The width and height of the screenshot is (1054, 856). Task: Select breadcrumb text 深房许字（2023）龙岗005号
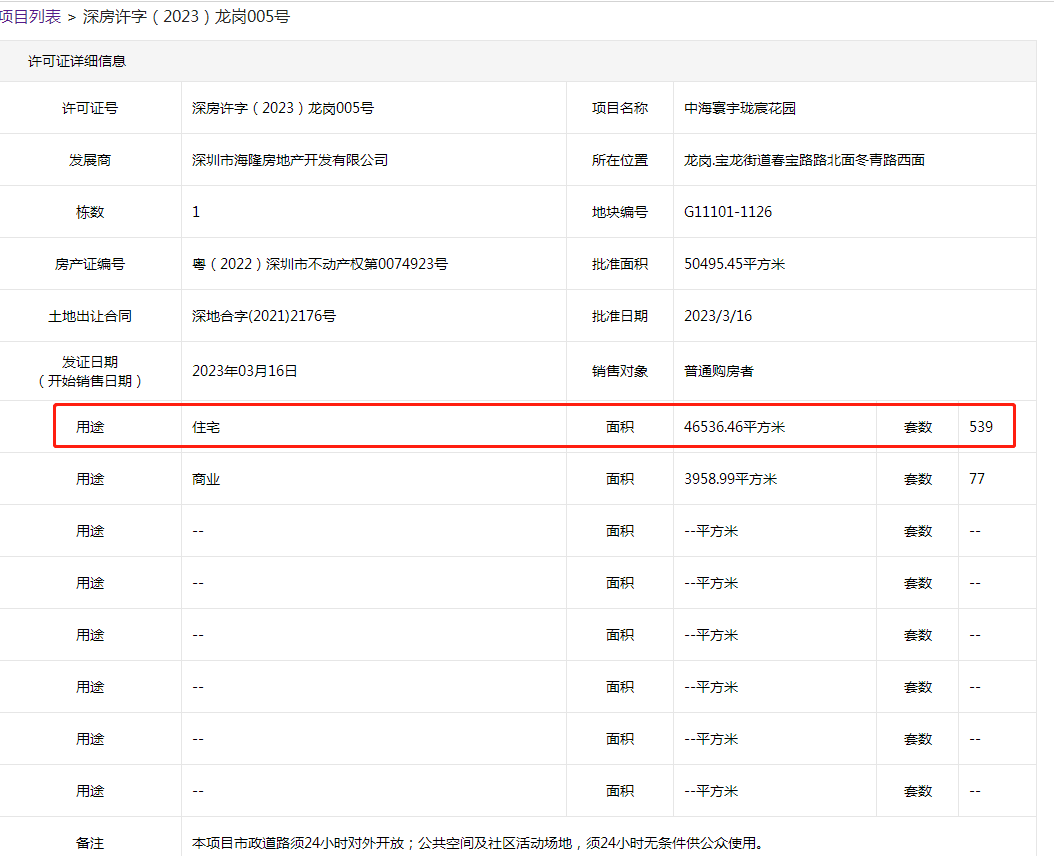186,17
